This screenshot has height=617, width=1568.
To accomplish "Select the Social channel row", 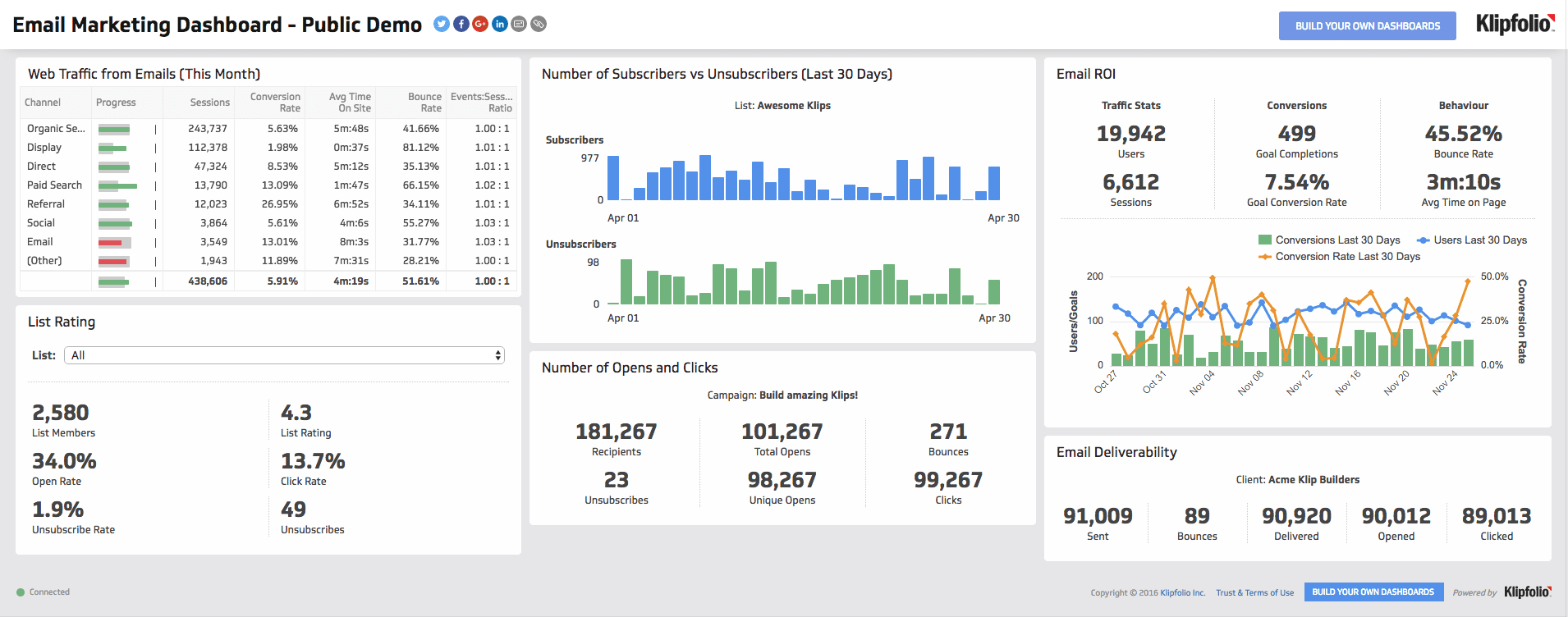I will (x=268, y=223).
